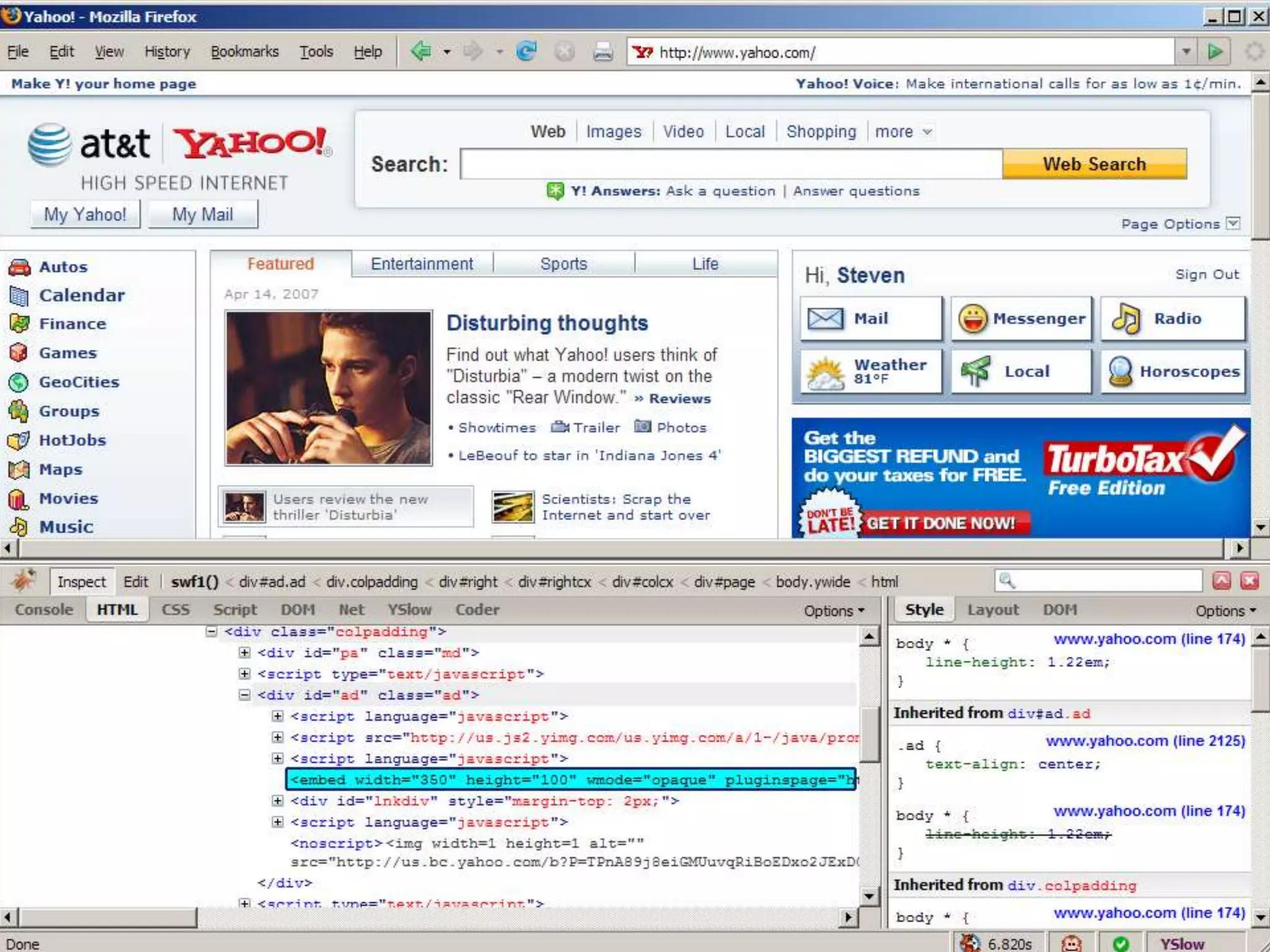Collapse the div id ad node
This screenshot has width=1270, height=952.
click(x=244, y=695)
